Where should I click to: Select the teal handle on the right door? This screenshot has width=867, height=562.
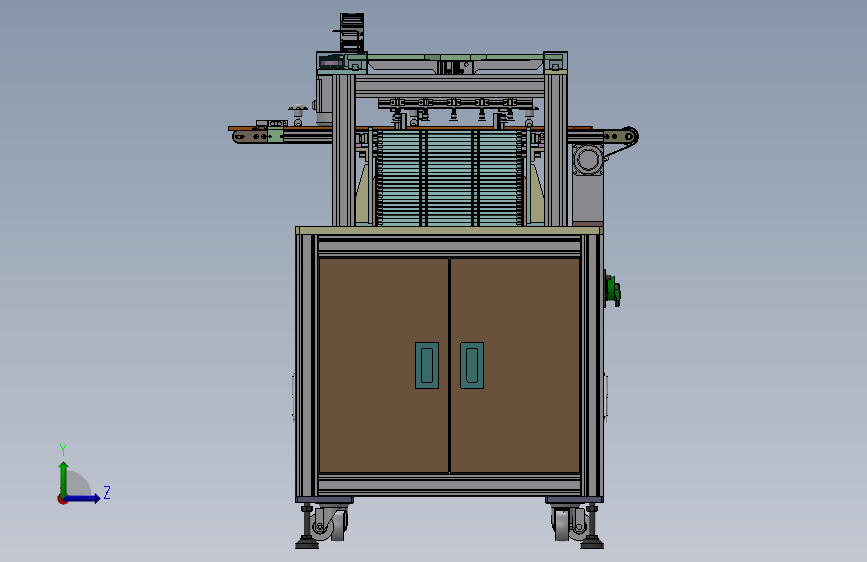tap(472, 365)
